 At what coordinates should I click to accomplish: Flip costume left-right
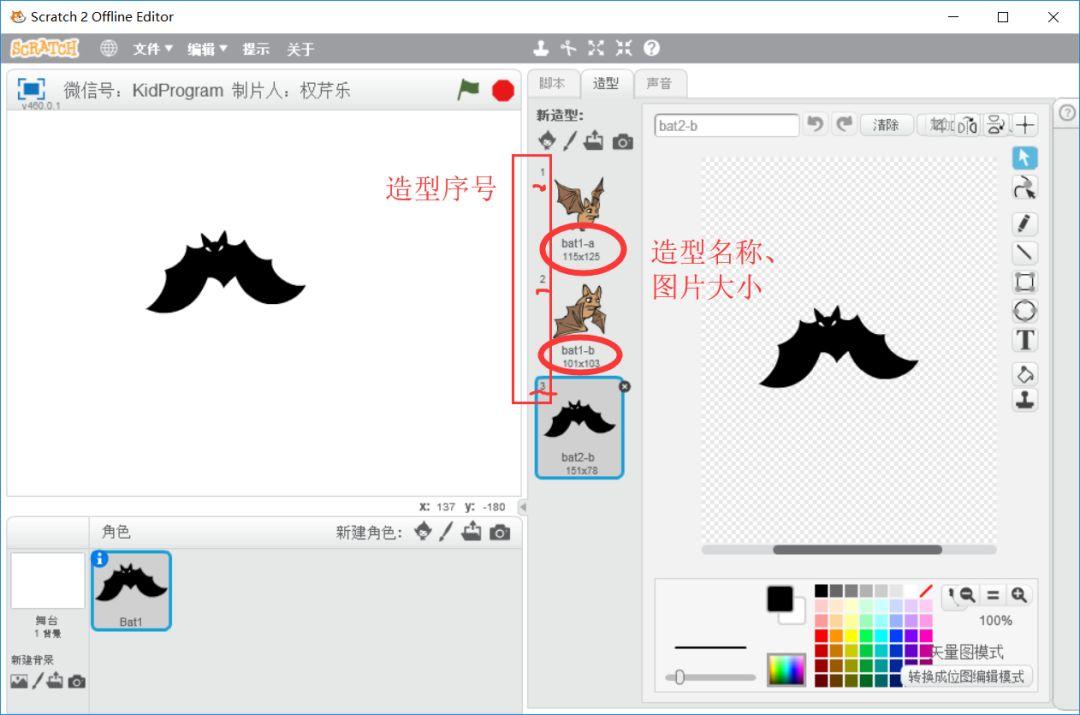pos(968,125)
